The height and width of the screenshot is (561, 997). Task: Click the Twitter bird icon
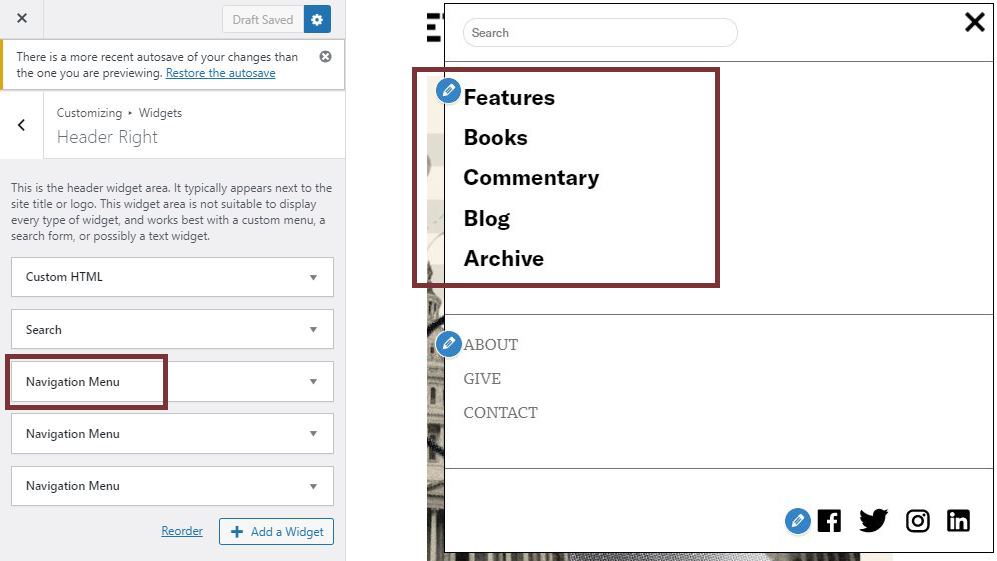[873, 520]
